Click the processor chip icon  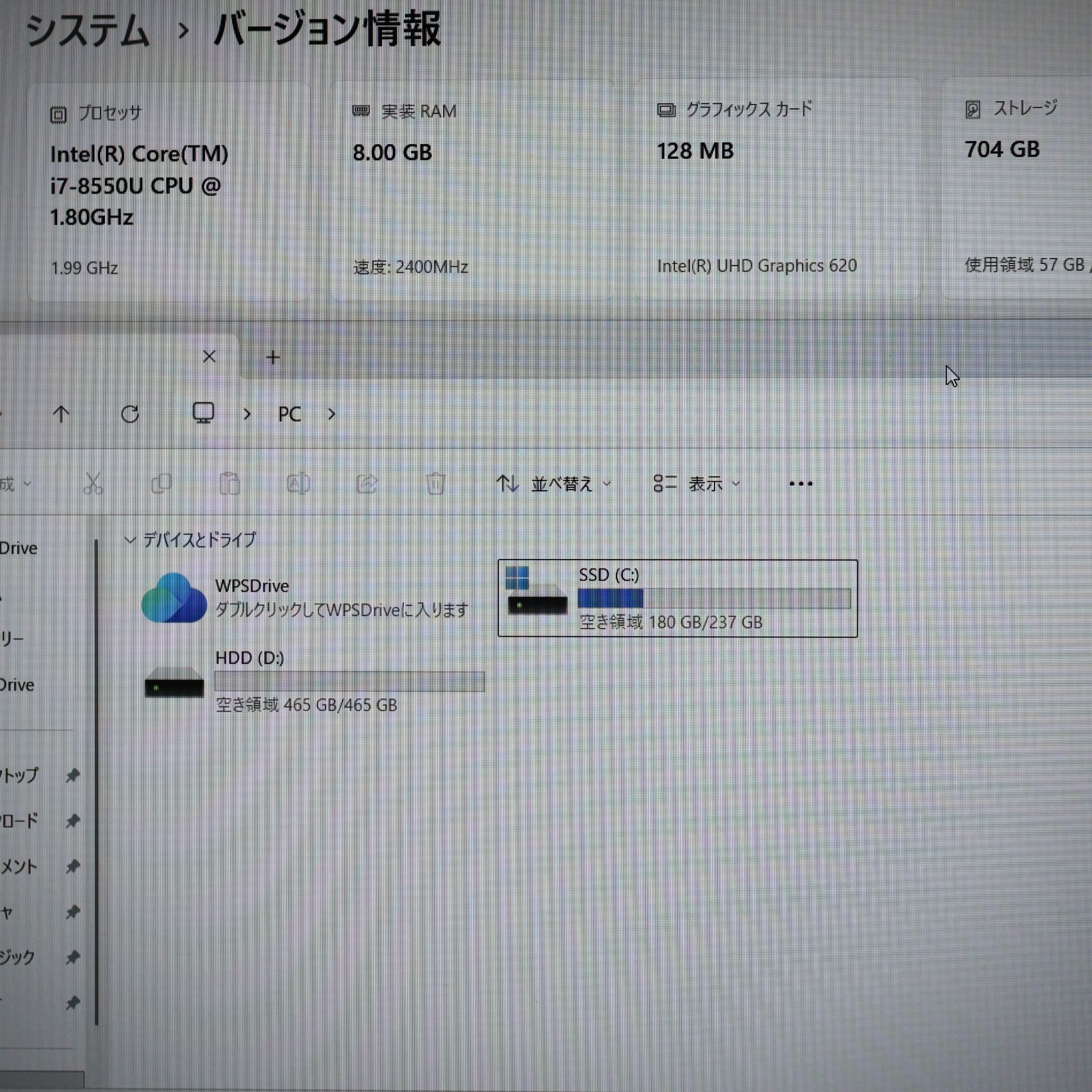tap(59, 115)
